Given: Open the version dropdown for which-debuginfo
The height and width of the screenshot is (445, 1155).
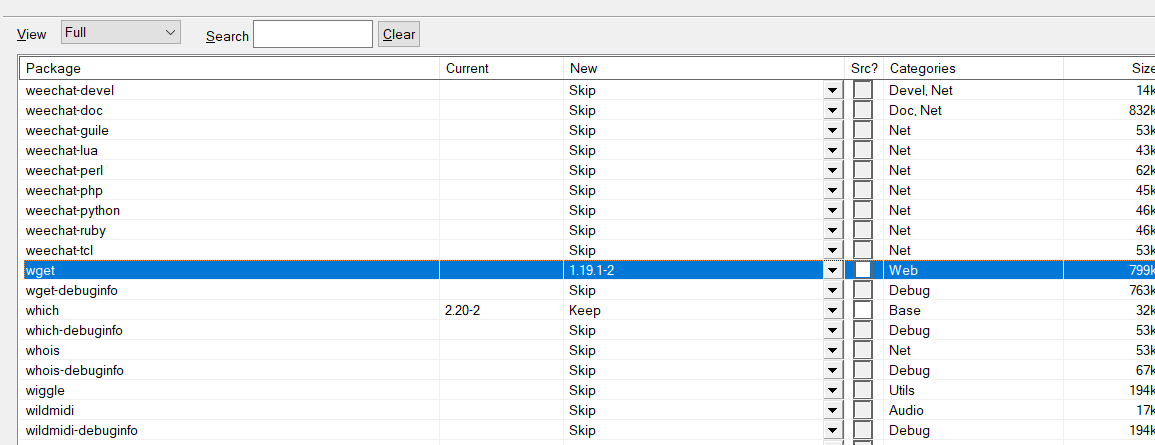Looking at the screenshot, I should [x=833, y=330].
